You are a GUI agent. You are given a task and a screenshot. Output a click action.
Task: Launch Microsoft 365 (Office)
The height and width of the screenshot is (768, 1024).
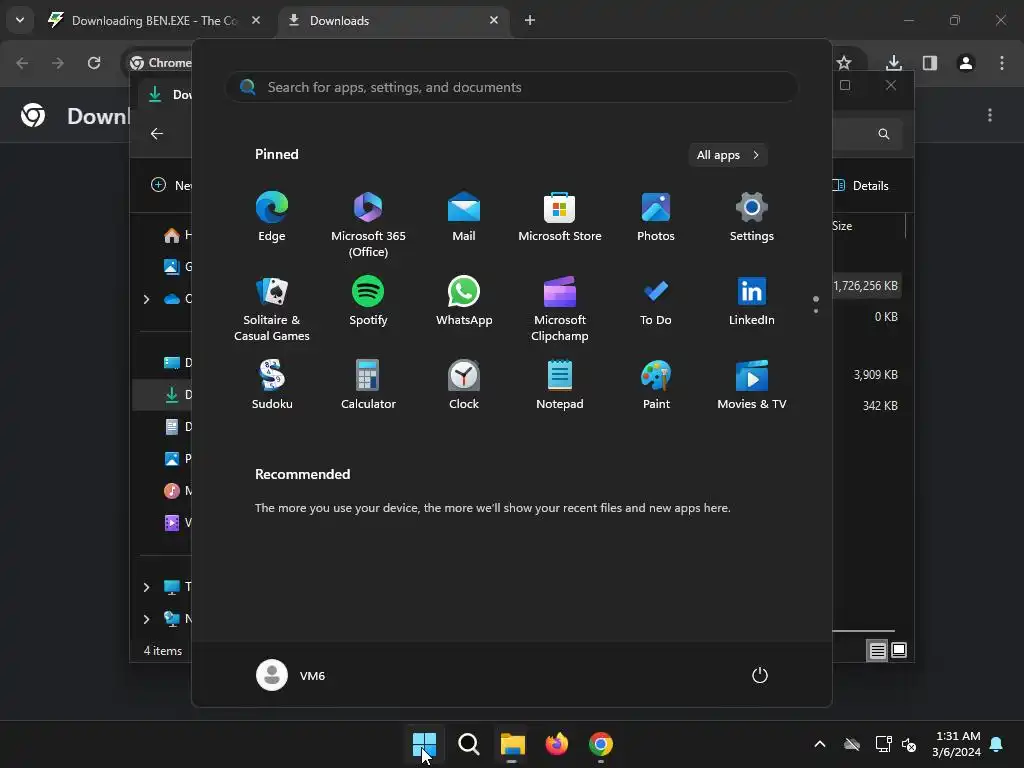368,225
